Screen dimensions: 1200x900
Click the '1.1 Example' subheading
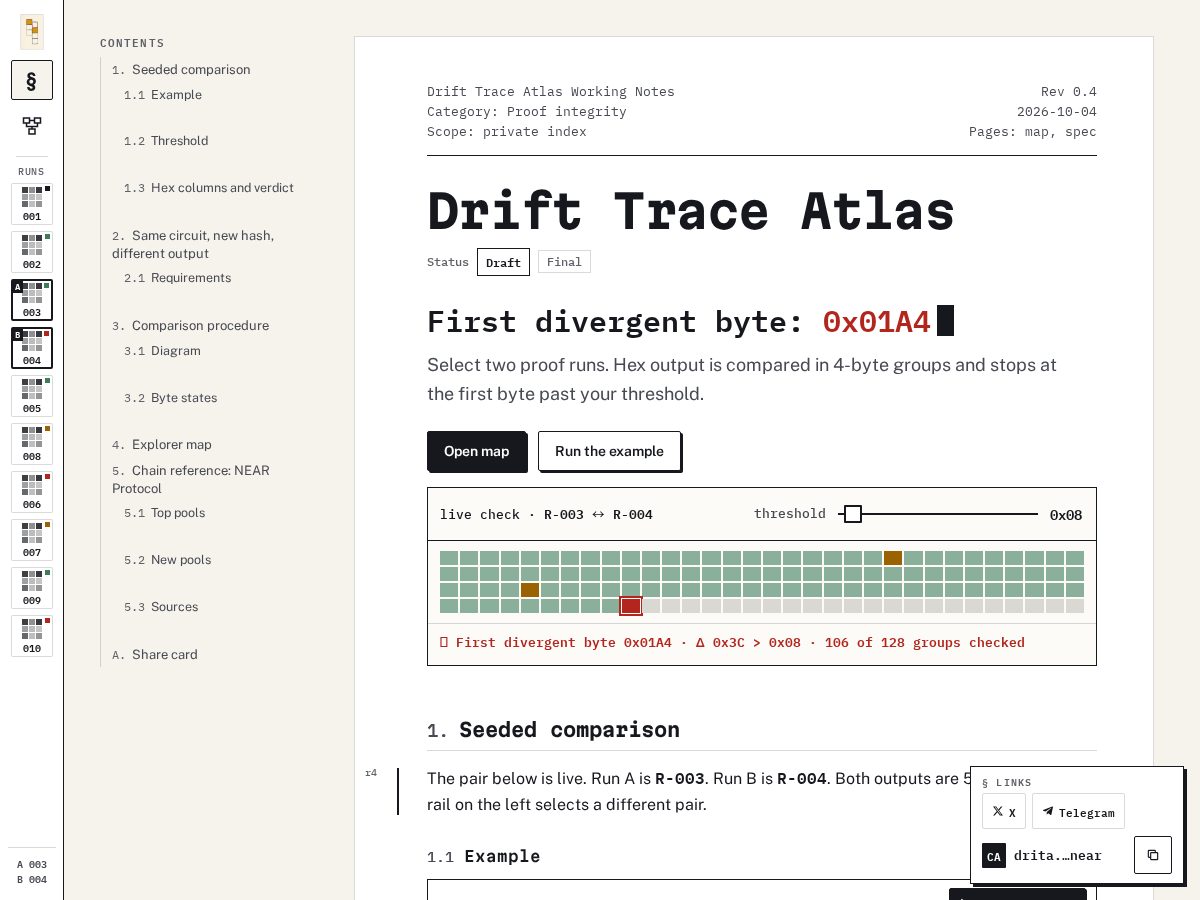(484, 857)
